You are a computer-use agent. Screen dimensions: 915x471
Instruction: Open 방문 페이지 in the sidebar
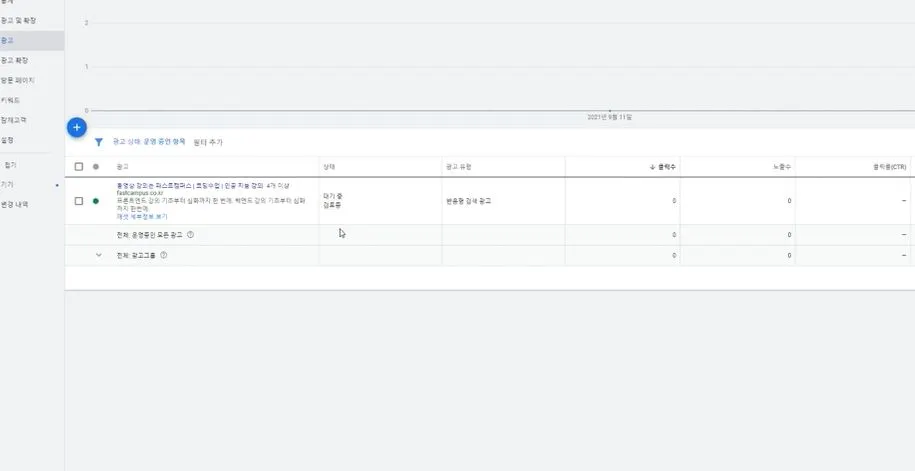click(x=18, y=80)
